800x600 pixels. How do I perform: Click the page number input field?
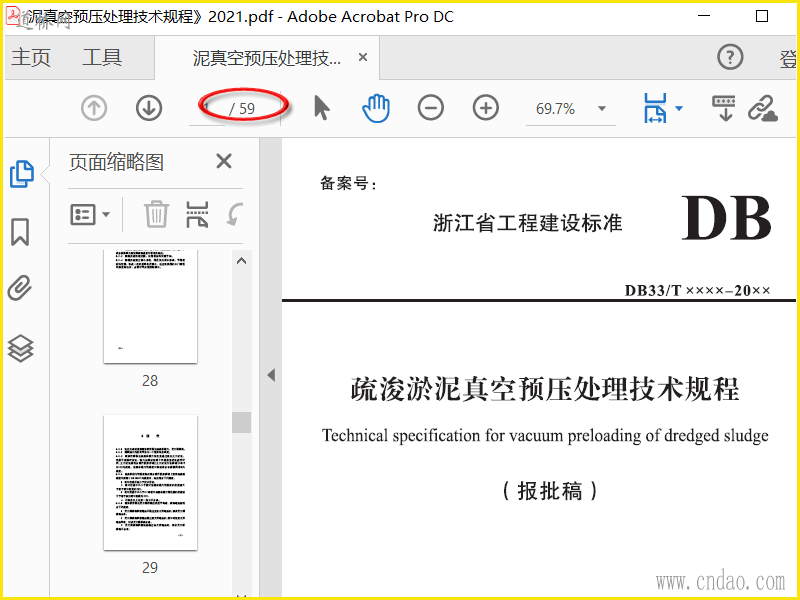[207, 109]
